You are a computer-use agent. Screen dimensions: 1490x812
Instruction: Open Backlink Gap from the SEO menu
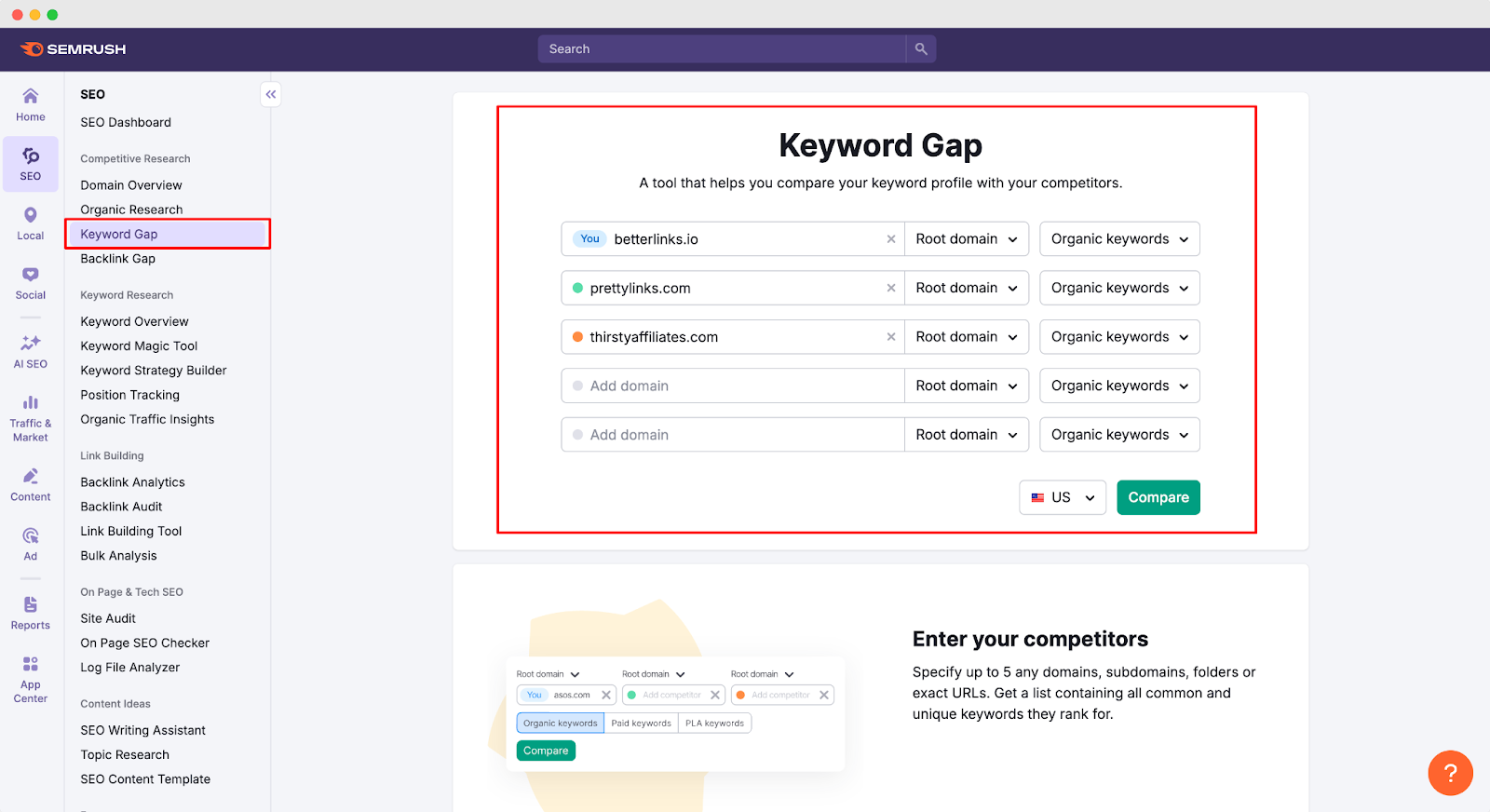pyautogui.click(x=117, y=258)
